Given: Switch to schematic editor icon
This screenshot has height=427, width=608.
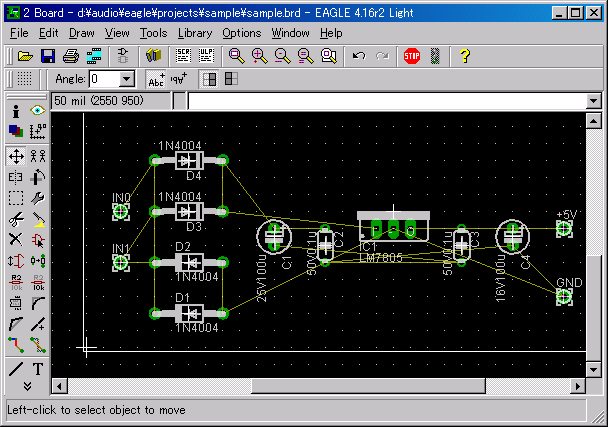Looking at the screenshot, I should [x=123, y=56].
